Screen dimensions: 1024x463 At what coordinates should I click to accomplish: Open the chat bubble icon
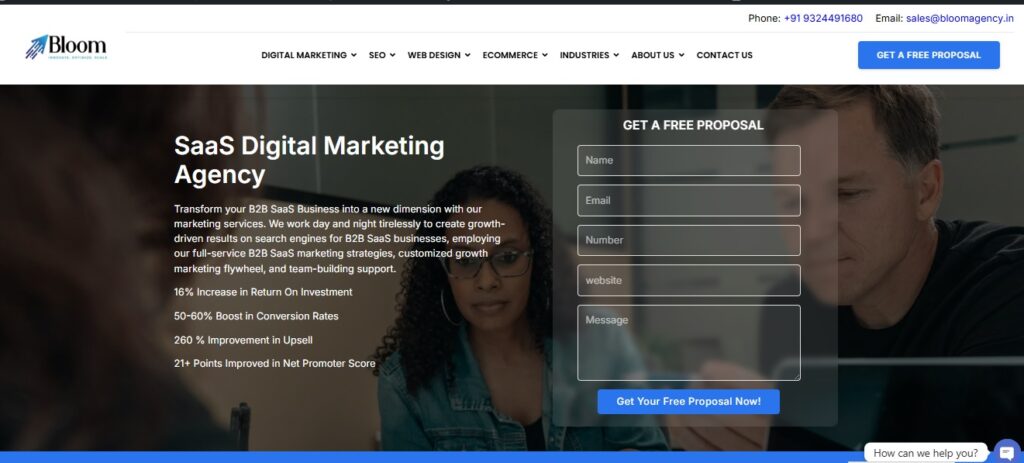pos(1008,452)
